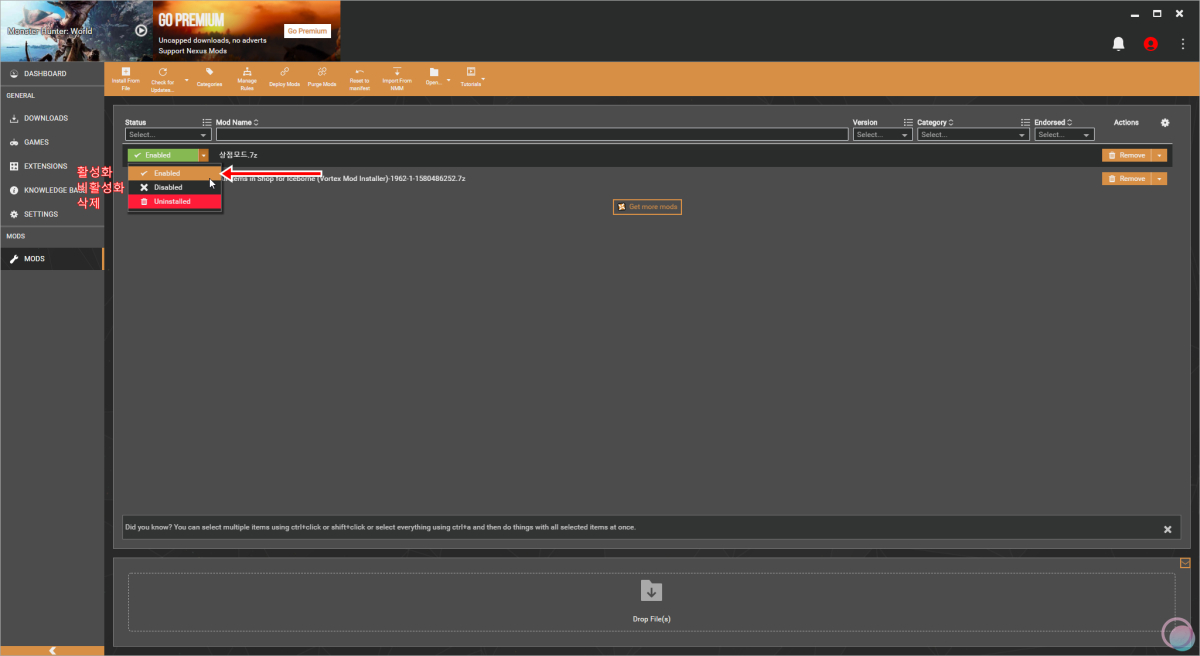Click the status dropdown arrow beside Enabled
Image resolution: width=1200 pixels, height=656 pixels.
point(204,155)
